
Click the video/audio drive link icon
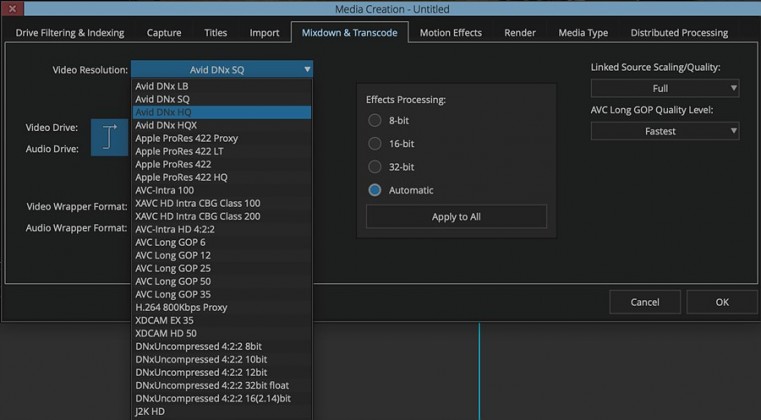click(x=110, y=137)
